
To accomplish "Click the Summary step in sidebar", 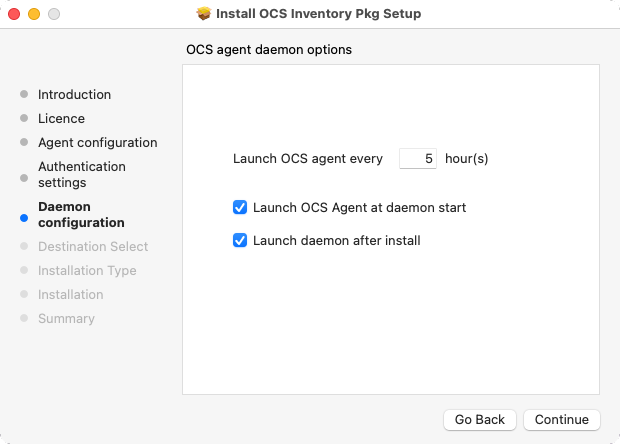I will (66, 319).
